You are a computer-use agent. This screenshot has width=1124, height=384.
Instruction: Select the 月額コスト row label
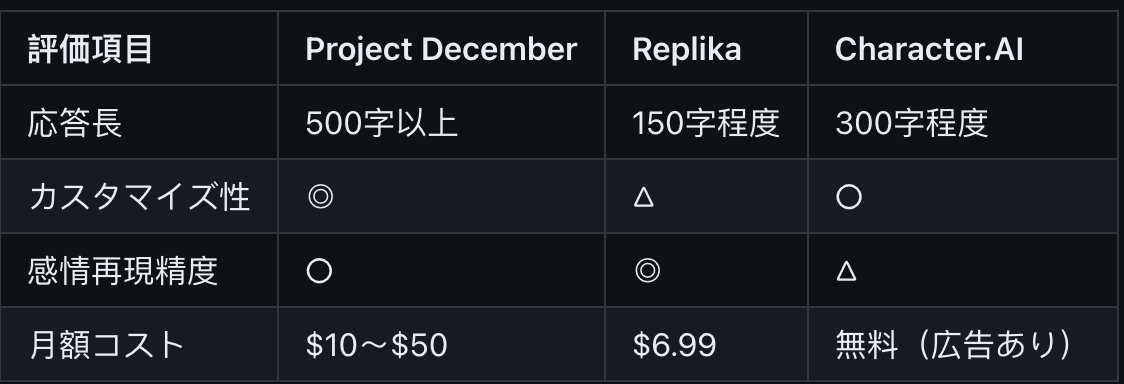pyautogui.click(x=107, y=345)
